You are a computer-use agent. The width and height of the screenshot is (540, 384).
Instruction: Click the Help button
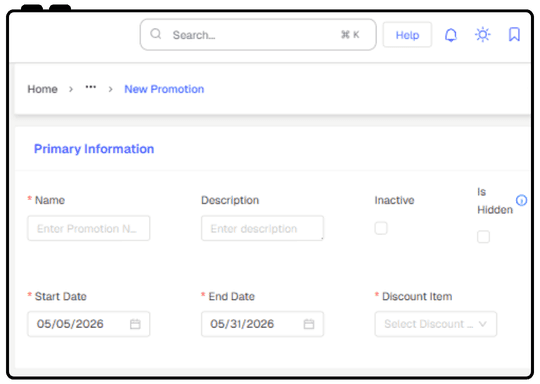pyautogui.click(x=407, y=35)
